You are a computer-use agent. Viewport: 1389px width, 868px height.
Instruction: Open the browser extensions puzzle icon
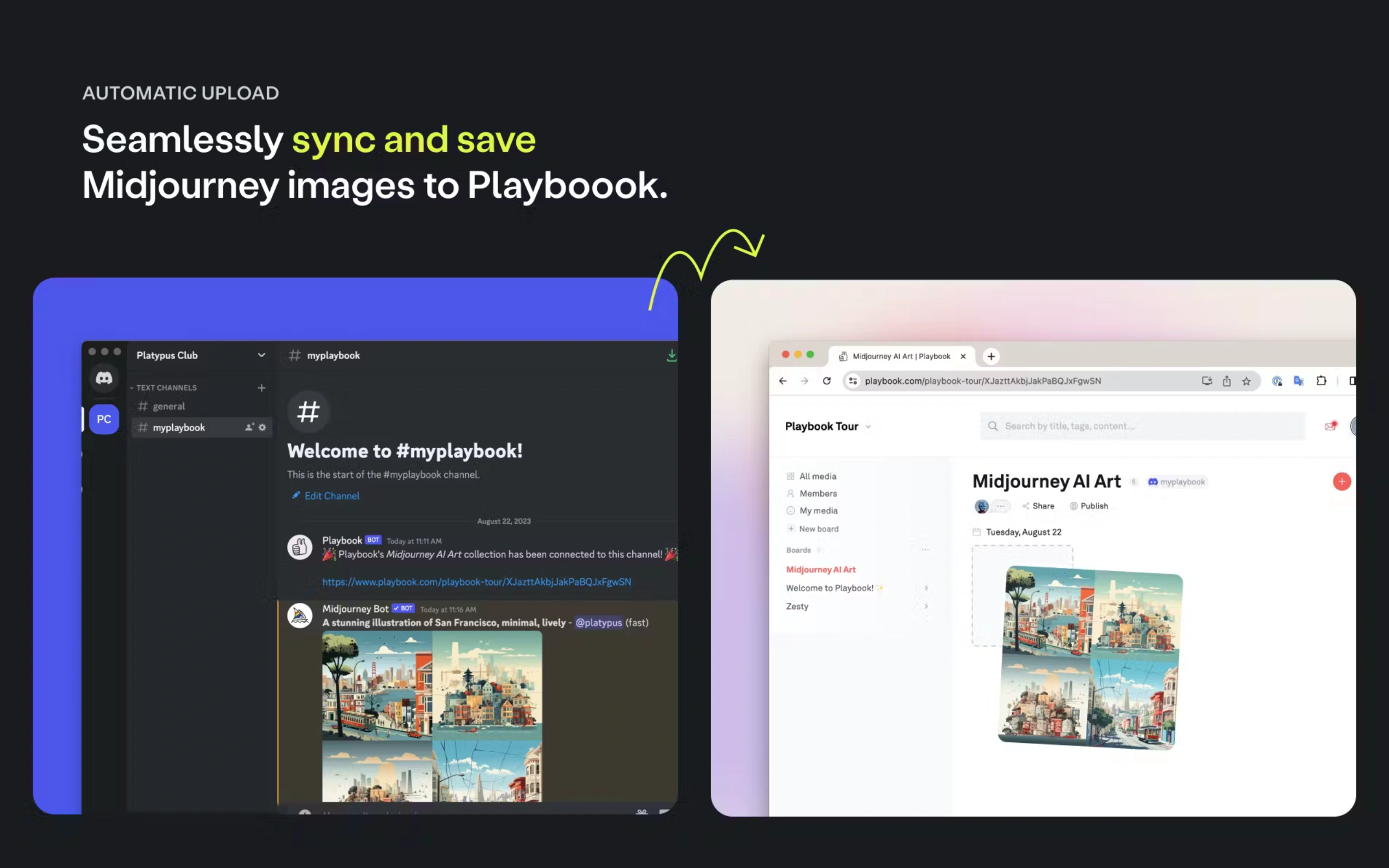(1321, 380)
